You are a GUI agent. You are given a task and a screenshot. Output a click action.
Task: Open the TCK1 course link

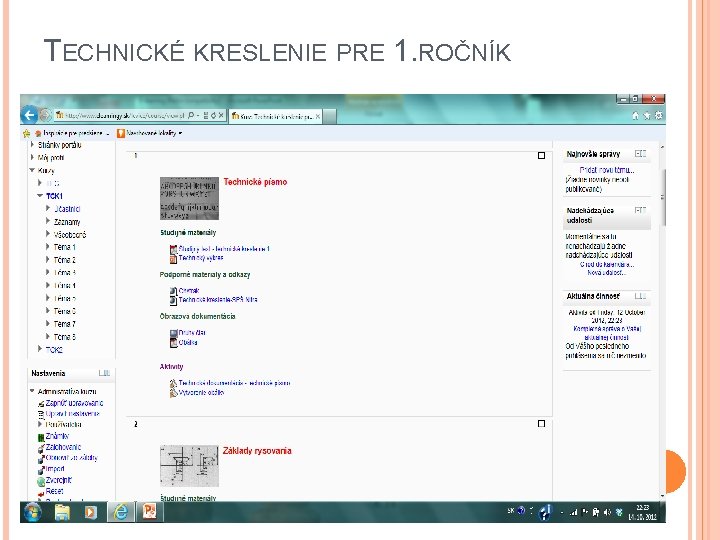point(54,196)
